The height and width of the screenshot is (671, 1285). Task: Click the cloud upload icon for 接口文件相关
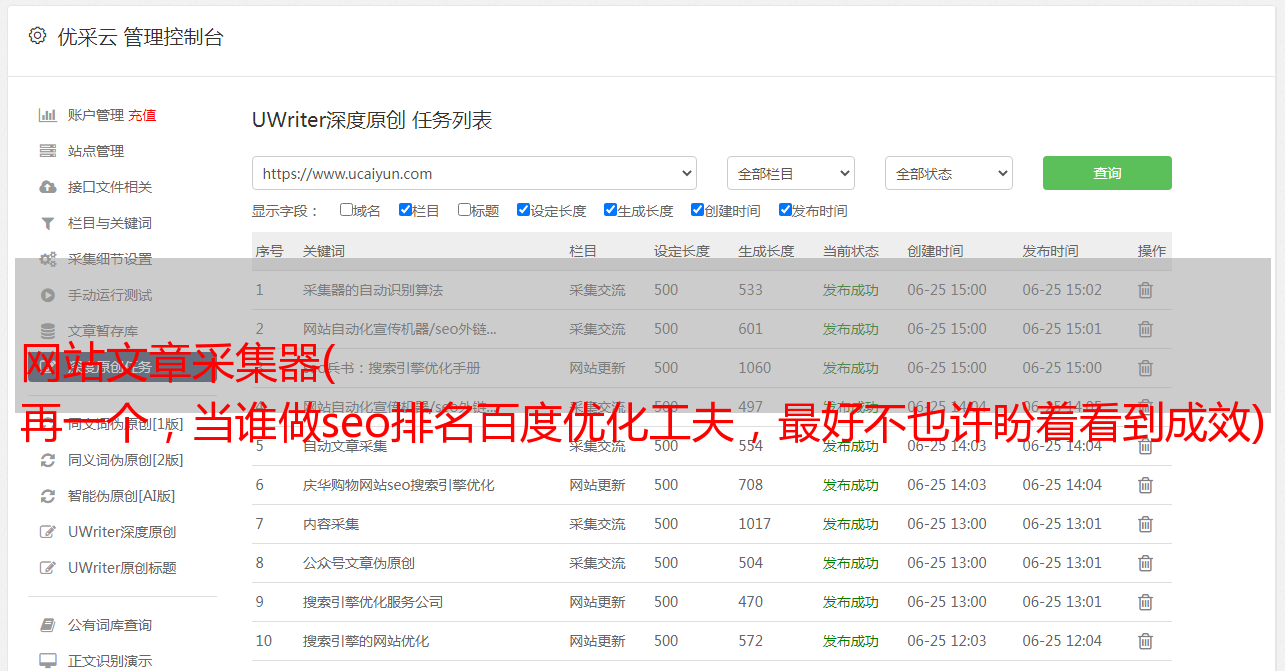pyautogui.click(x=47, y=187)
